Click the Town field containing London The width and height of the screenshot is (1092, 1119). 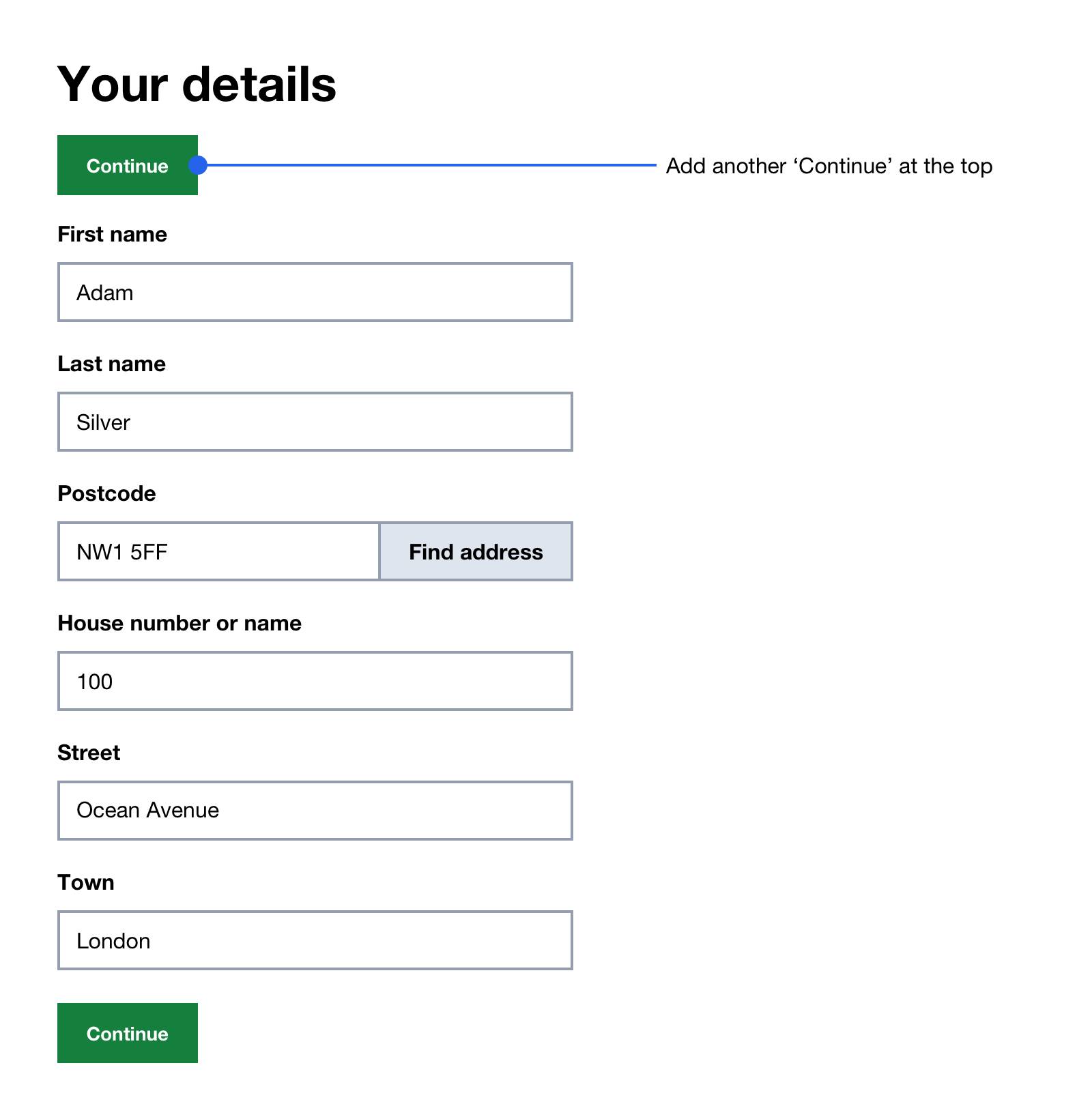[x=314, y=940]
